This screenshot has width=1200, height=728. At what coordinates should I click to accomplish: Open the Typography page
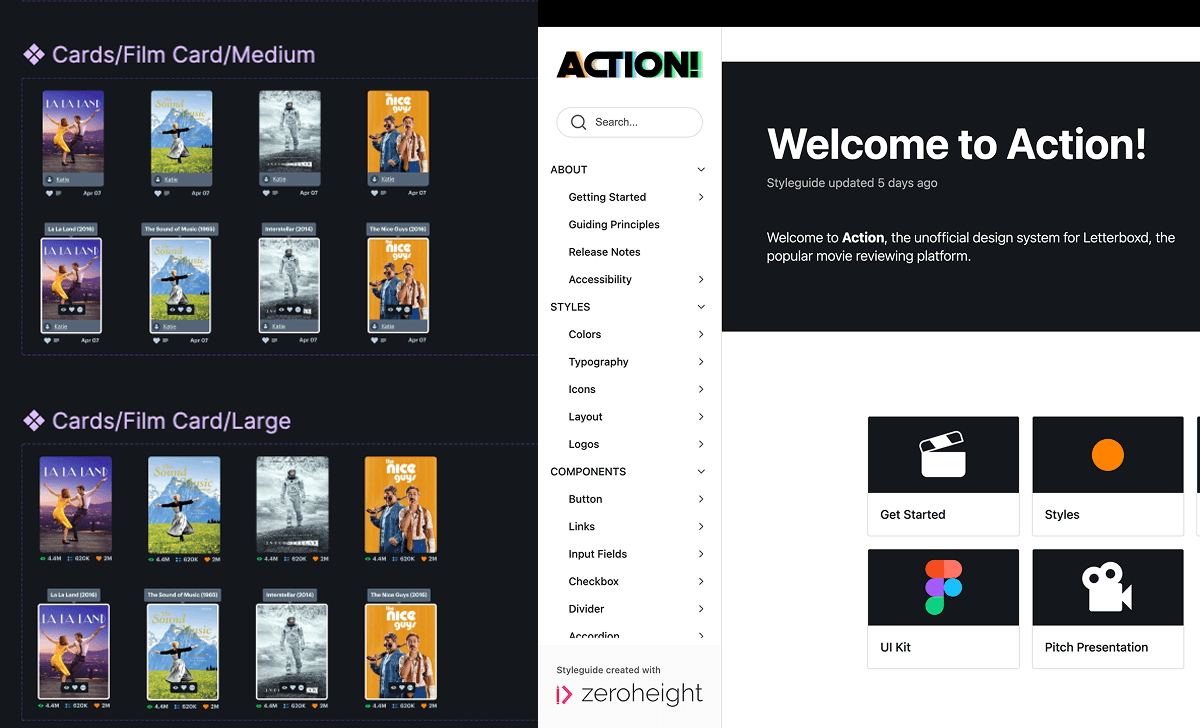point(598,362)
